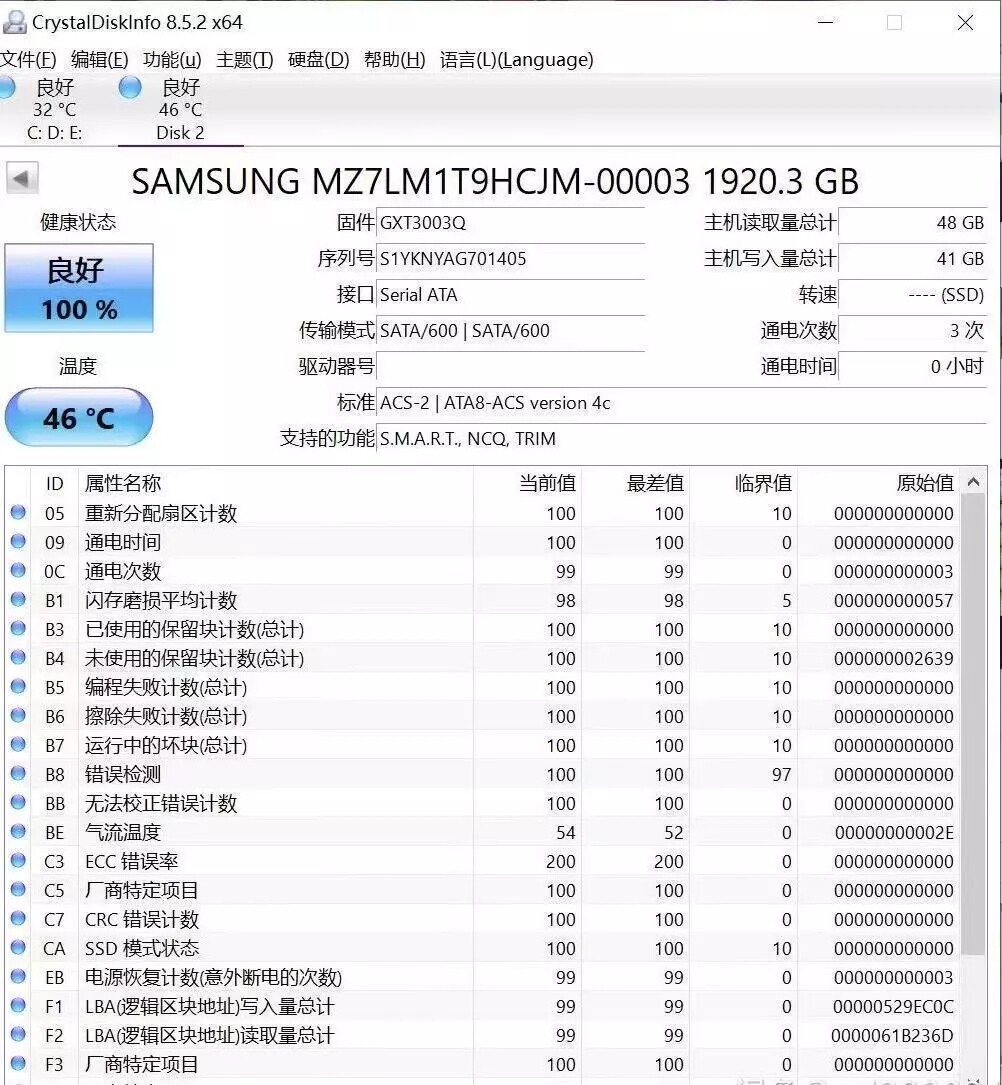Close the CrystalDiskInfo window
This screenshot has width=1002, height=1085.
[x=965, y=23]
